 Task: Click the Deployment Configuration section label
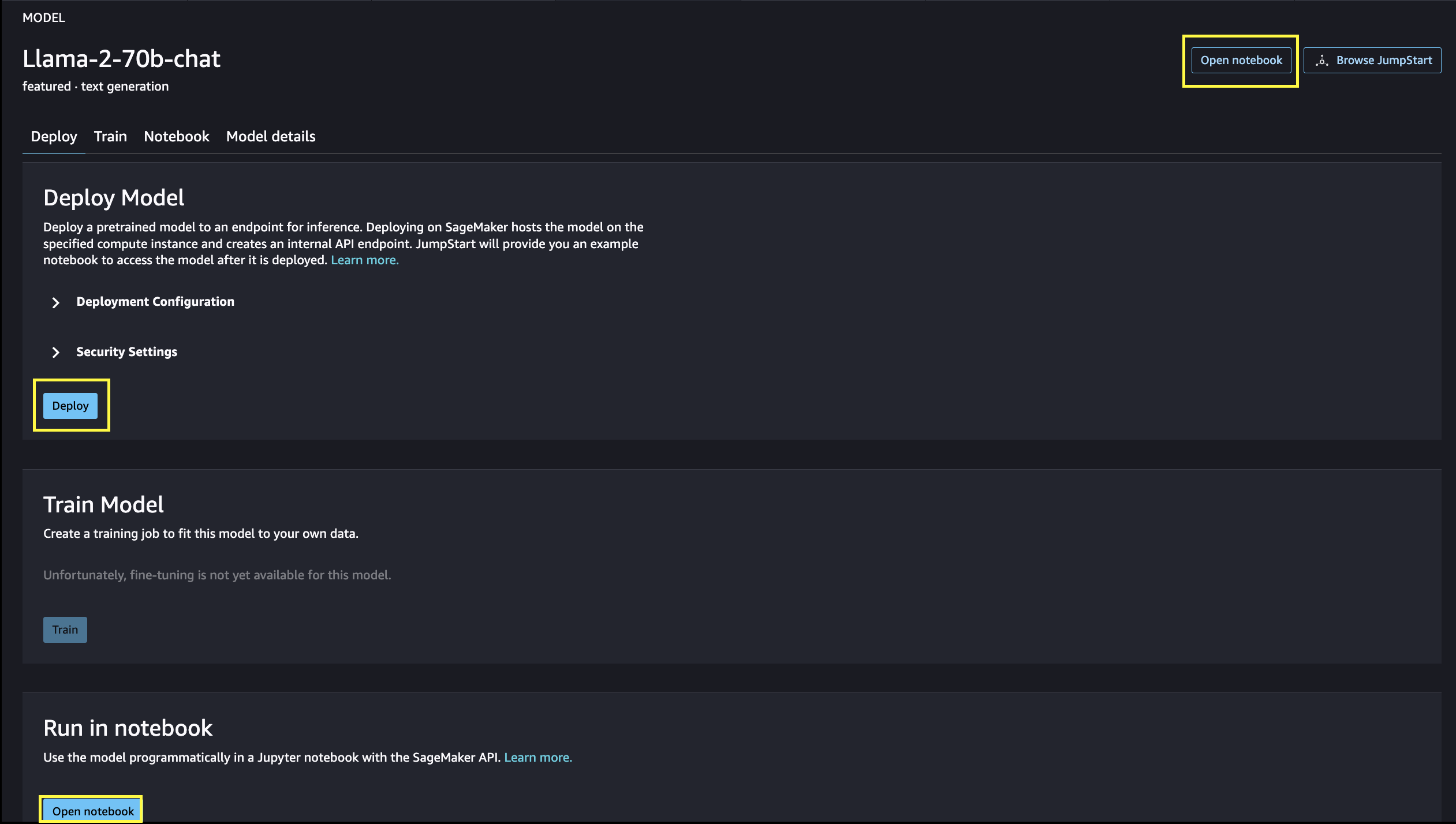coord(155,302)
